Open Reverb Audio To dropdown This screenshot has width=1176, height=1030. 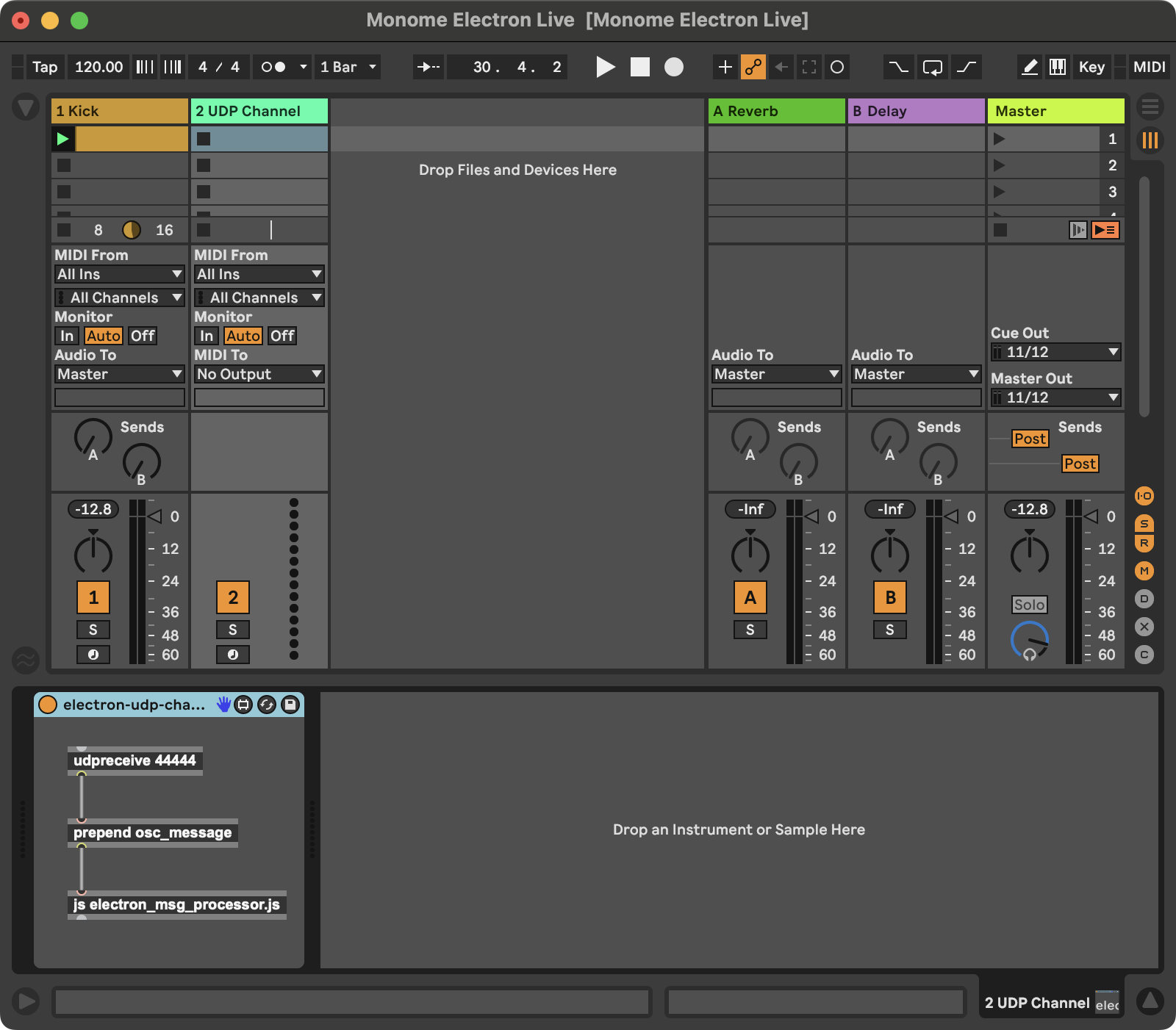[x=776, y=374]
